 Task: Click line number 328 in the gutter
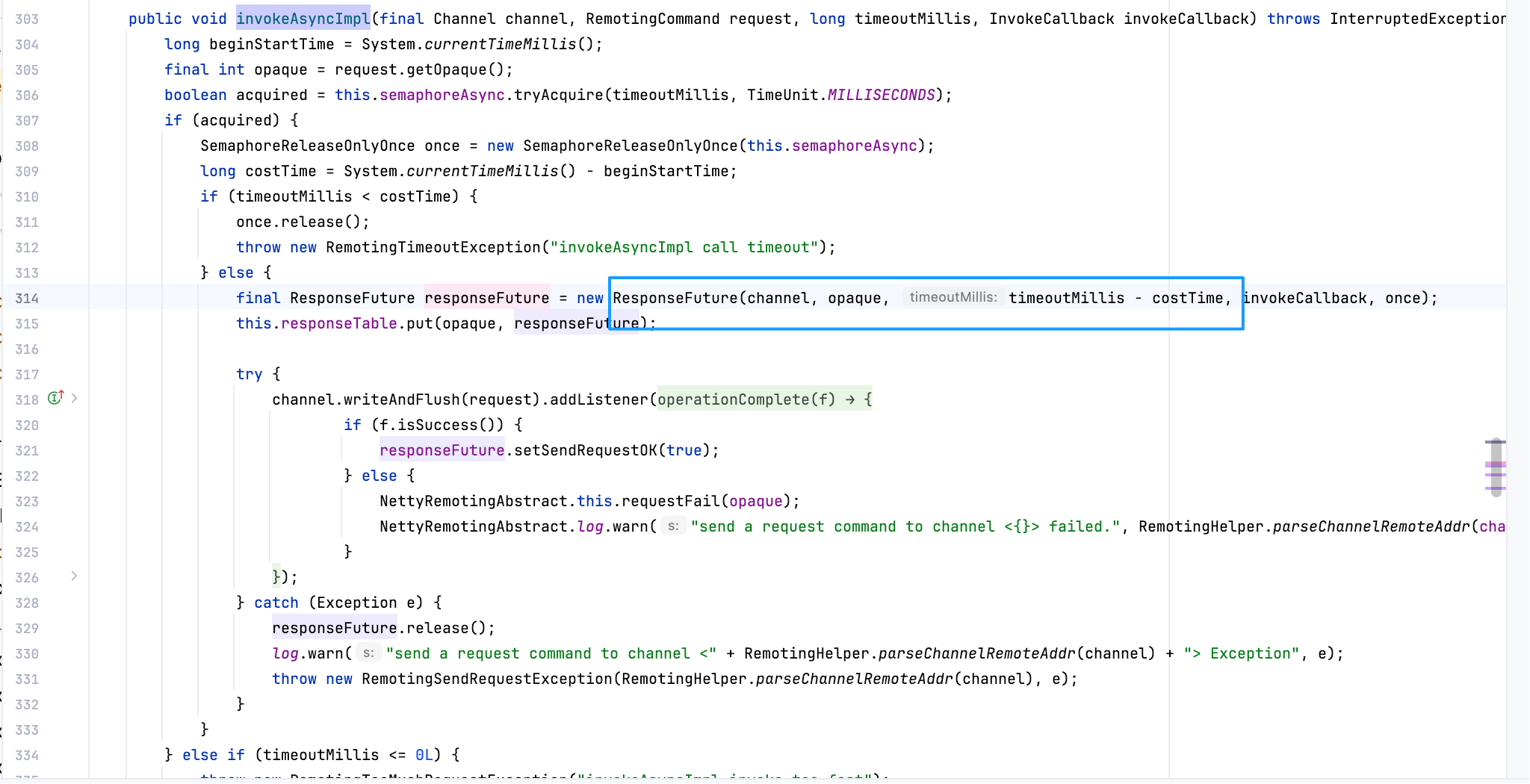point(27,603)
